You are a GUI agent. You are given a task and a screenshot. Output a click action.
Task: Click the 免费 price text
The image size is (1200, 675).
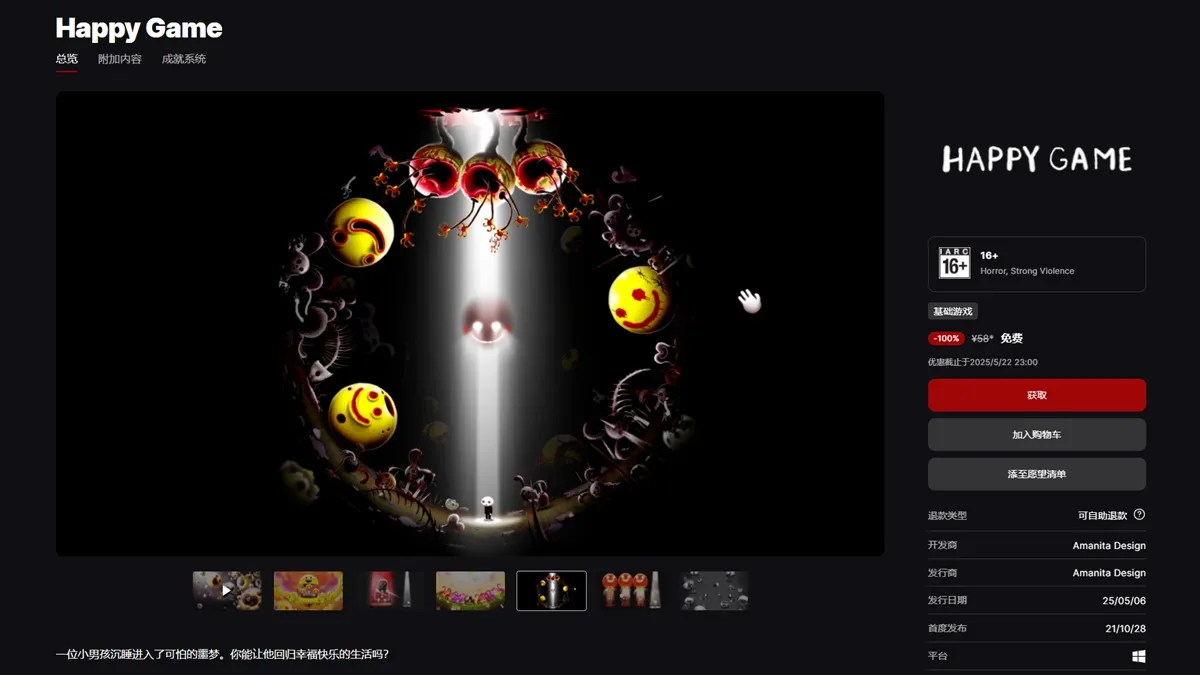pos(1011,338)
